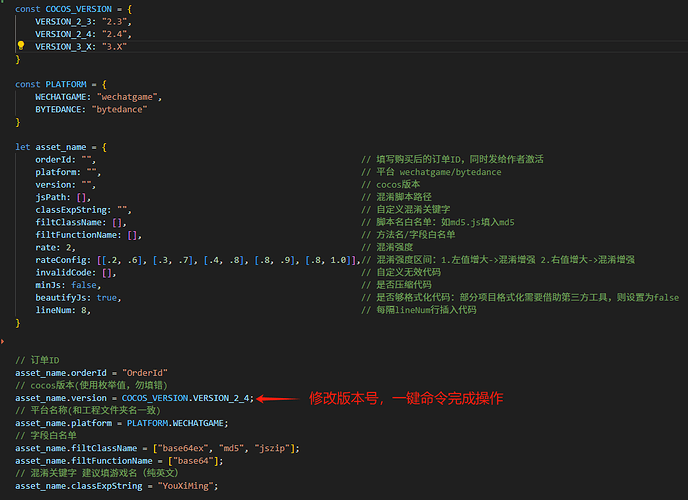
Task: Click the BYTEDANCE: "bytedance" line
Action: [91, 110]
